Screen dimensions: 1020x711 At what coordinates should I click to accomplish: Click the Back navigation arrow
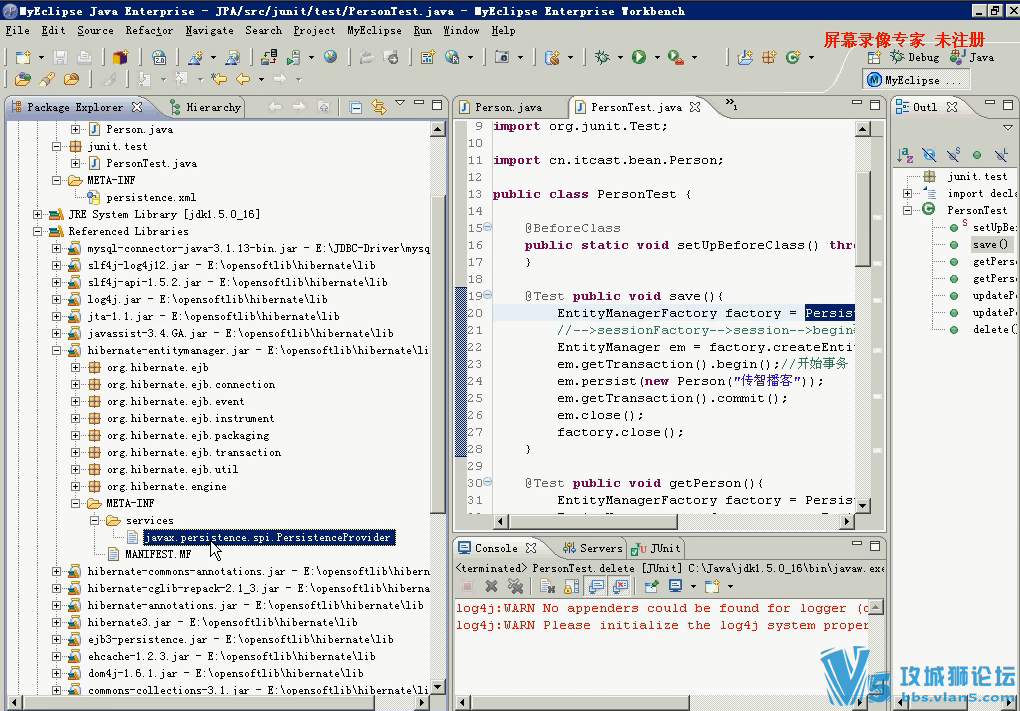click(243, 79)
